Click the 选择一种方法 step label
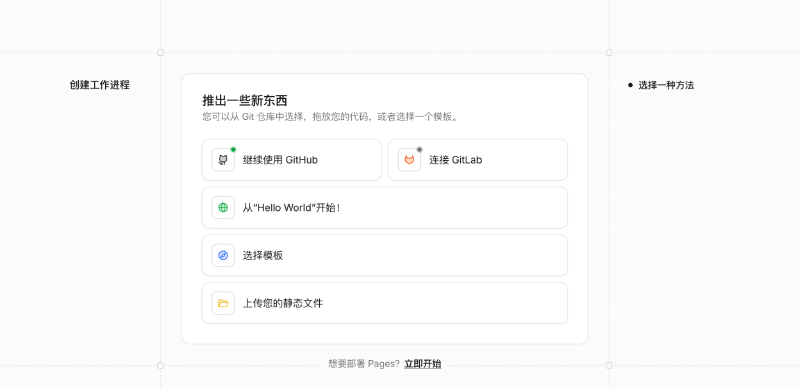Image resolution: width=800 pixels, height=389 pixels. click(x=666, y=85)
